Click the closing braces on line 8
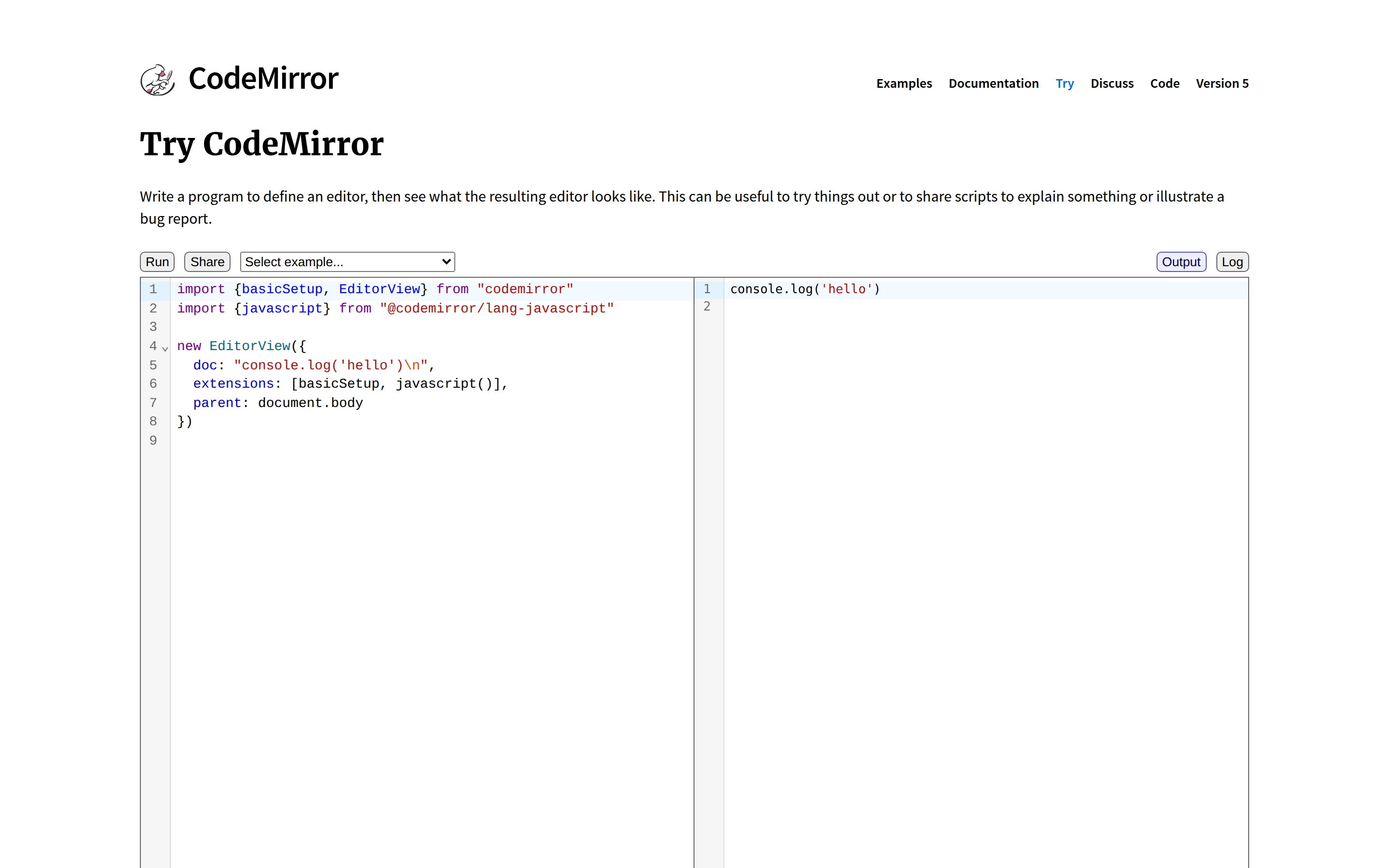 tap(185, 421)
